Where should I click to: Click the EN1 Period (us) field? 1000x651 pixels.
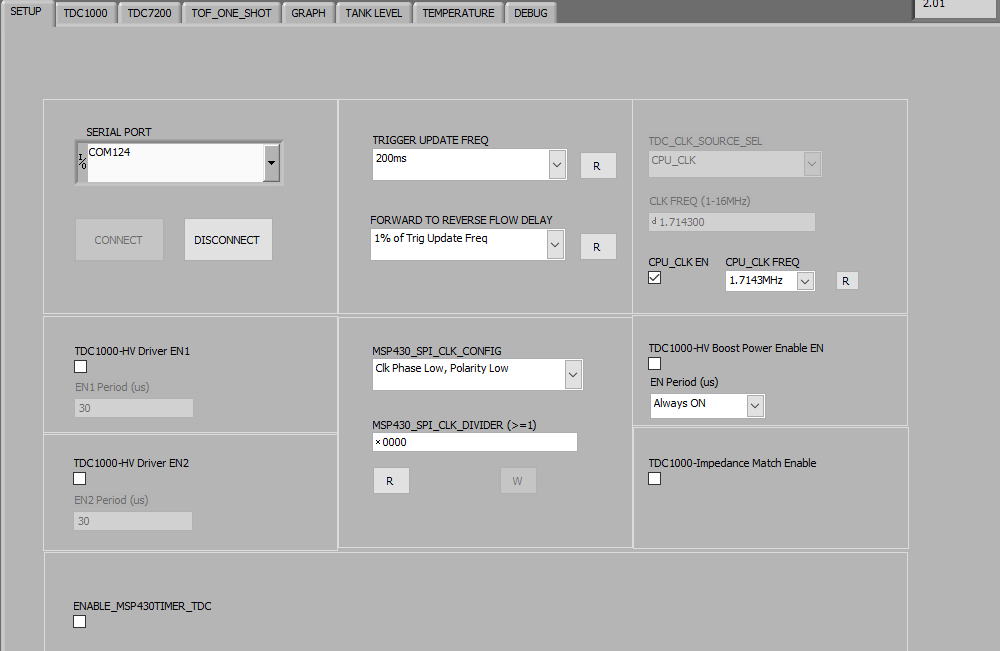(x=134, y=408)
